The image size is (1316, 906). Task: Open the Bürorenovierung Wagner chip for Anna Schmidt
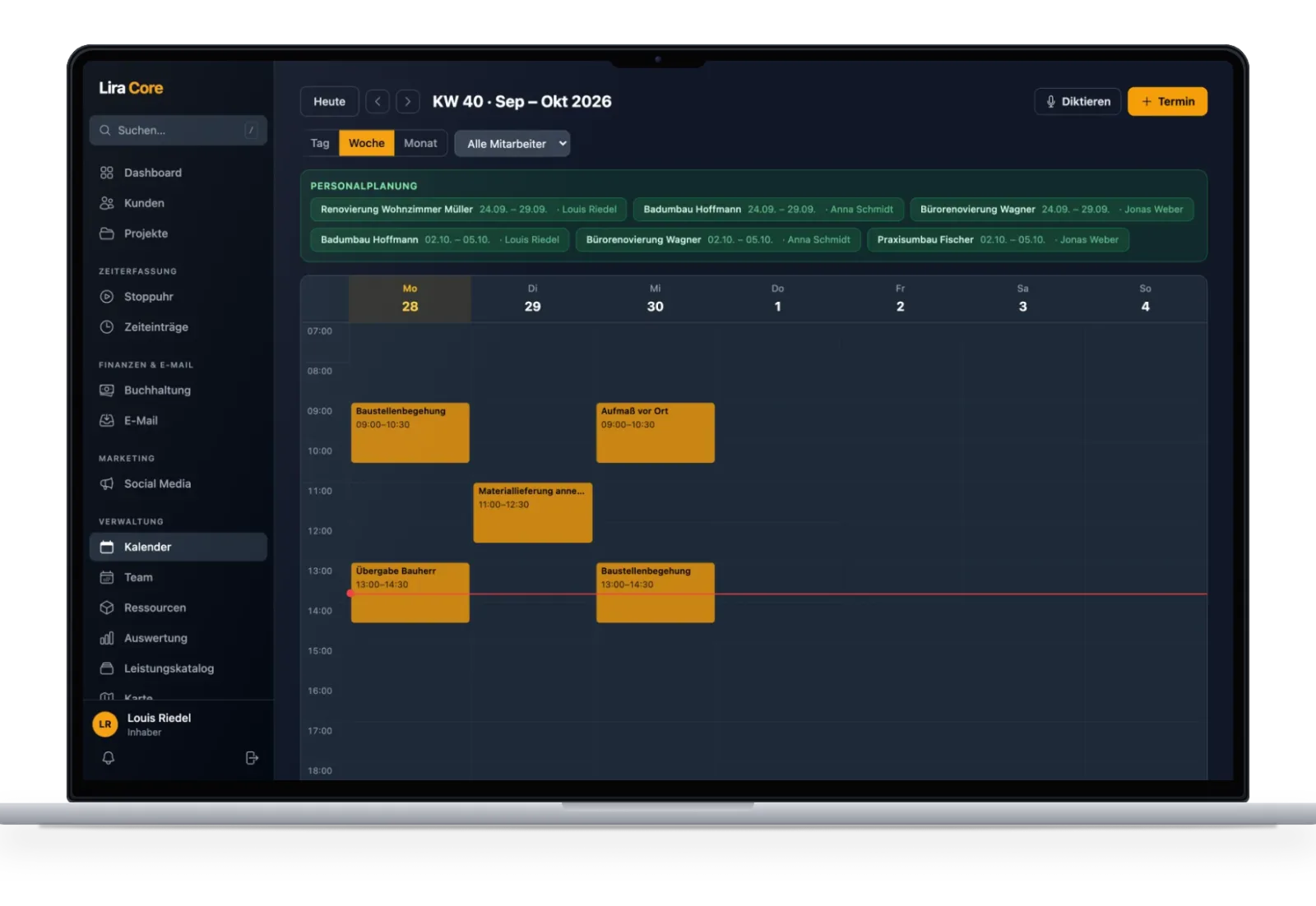(x=718, y=240)
